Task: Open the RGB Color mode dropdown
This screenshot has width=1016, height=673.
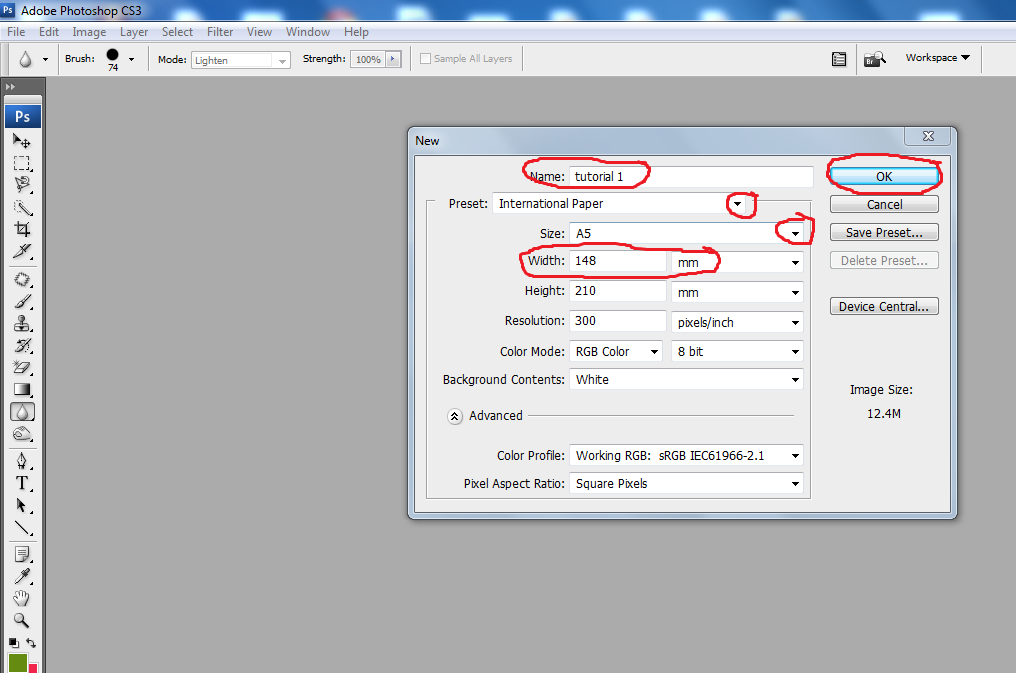Action: pos(654,352)
